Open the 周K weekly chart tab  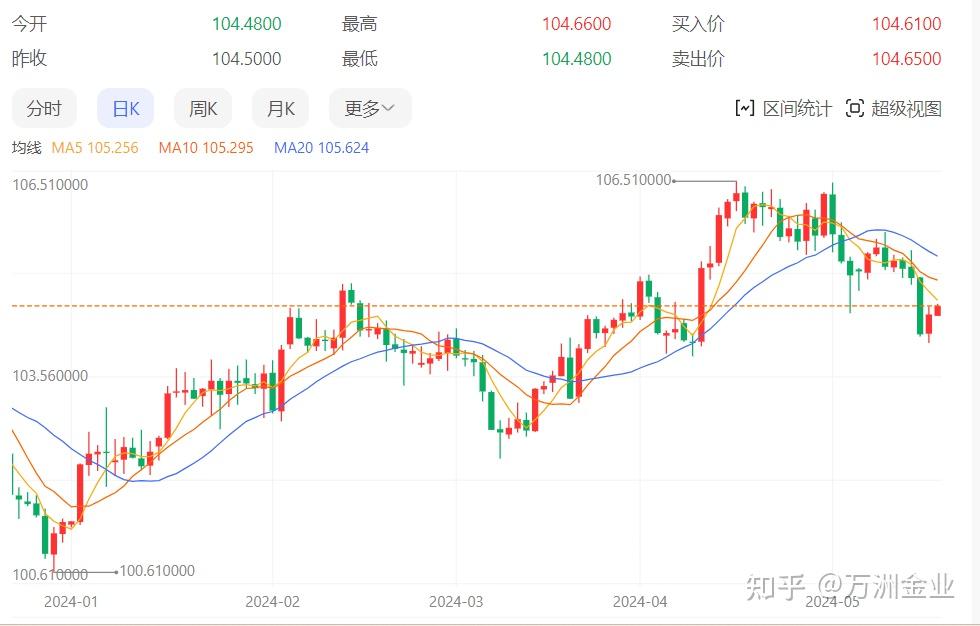[203, 109]
